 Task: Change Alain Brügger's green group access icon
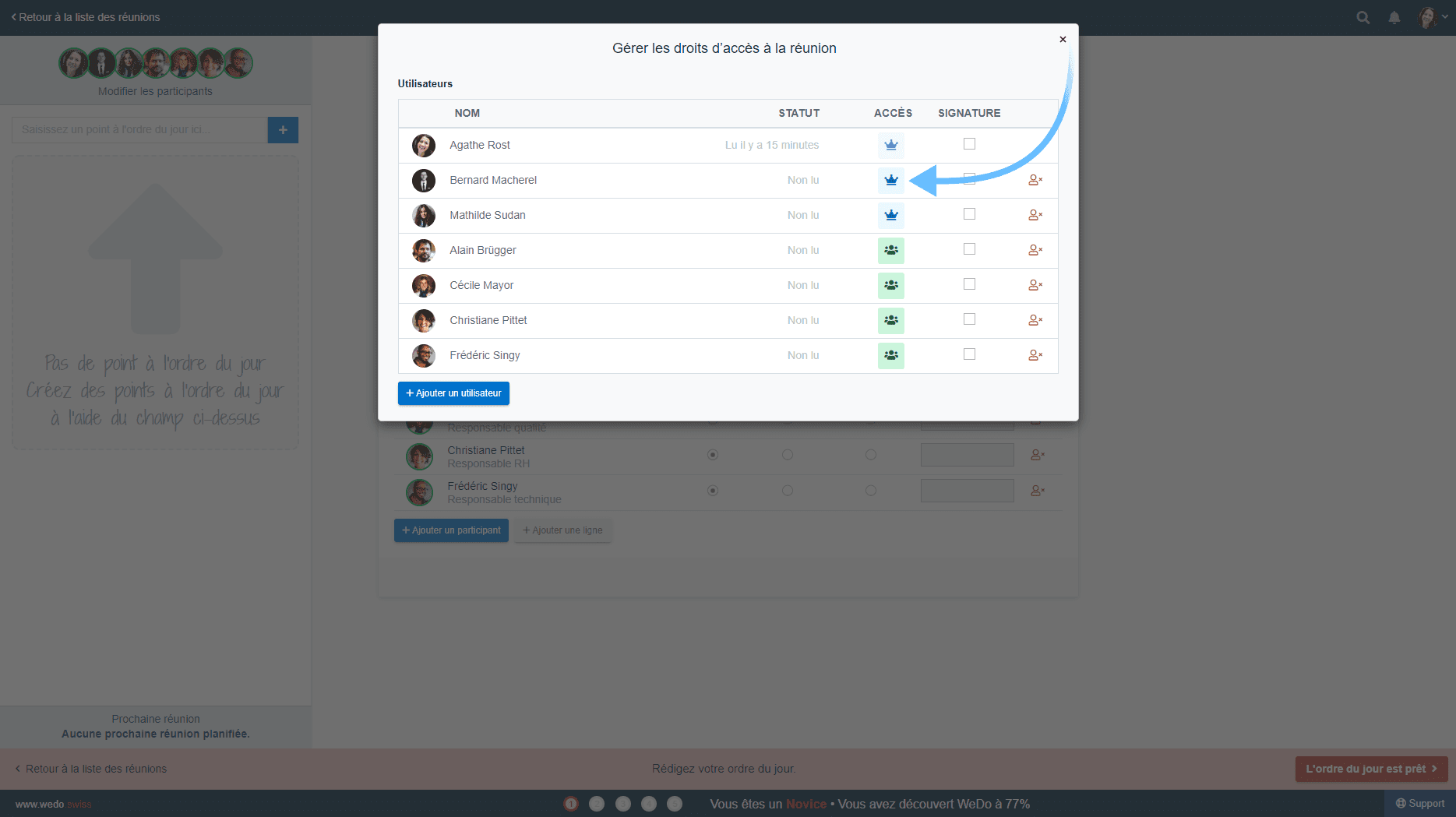coord(890,251)
